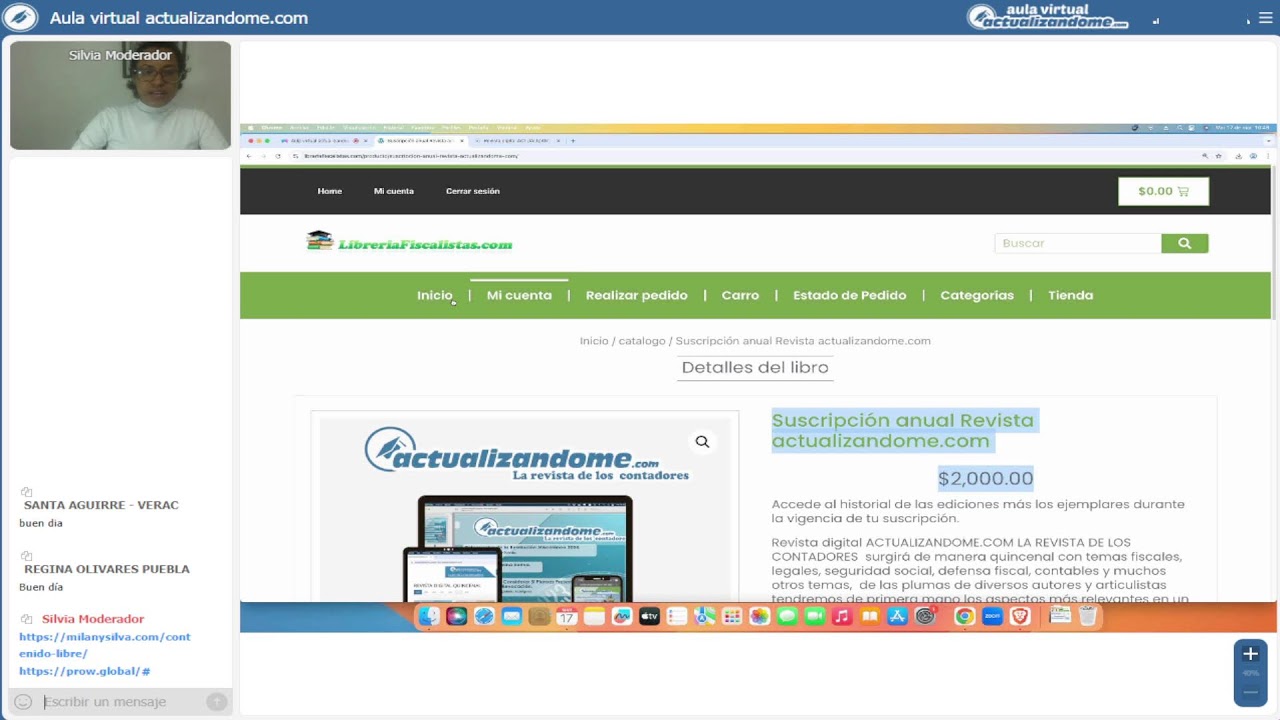Open the prow.global chat link
Screen dimensions: 1280x720
point(85,671)
